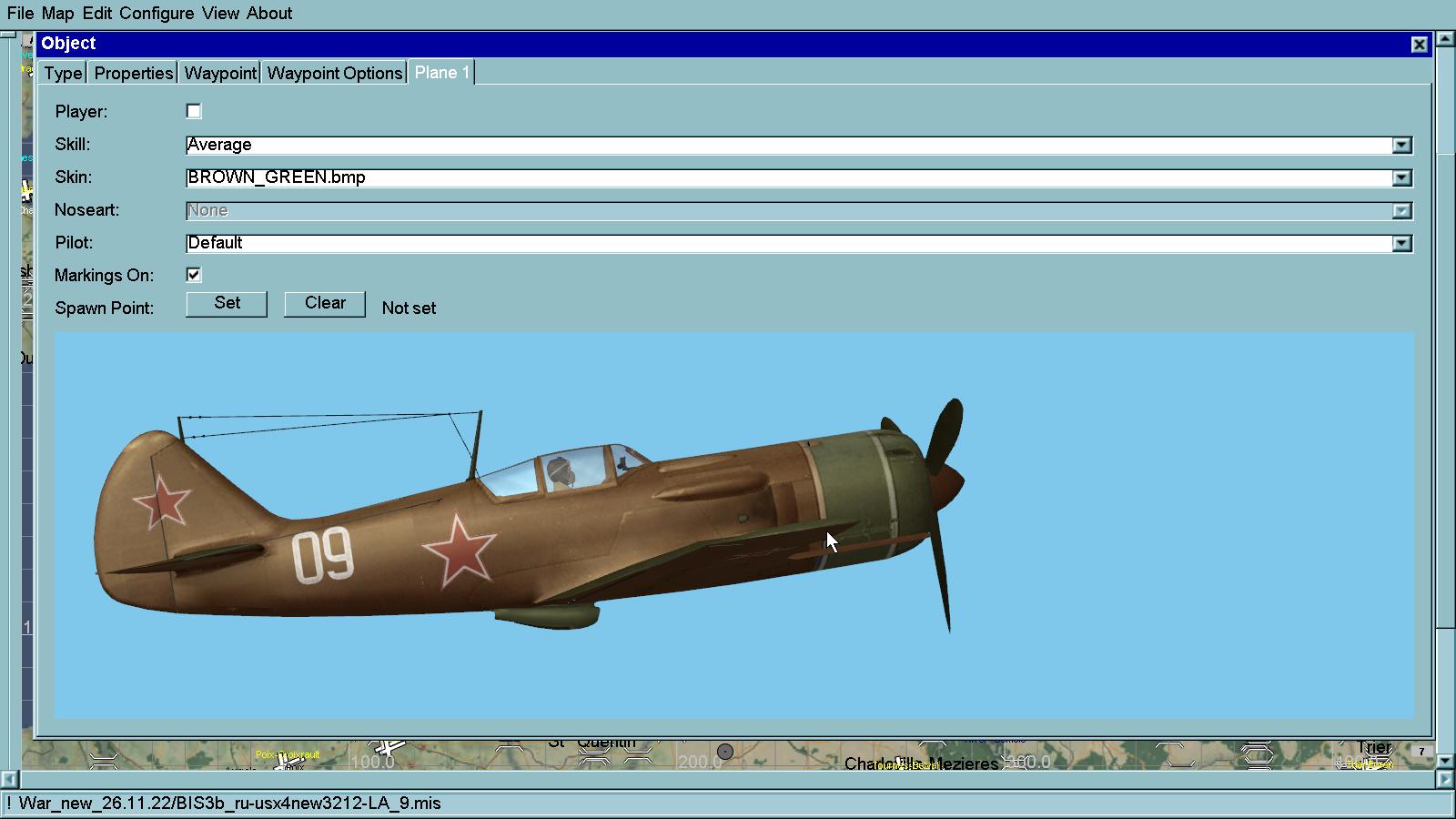Open the Noseart dropdown arrow

1401,210
